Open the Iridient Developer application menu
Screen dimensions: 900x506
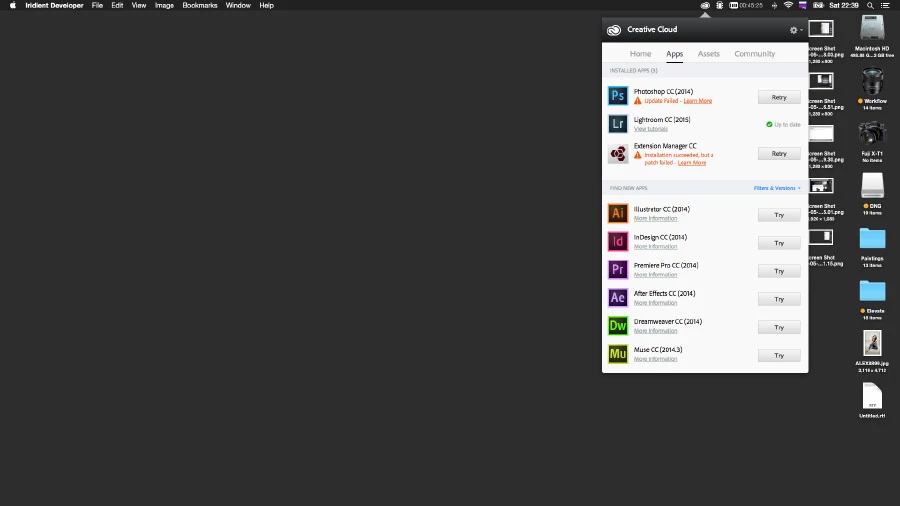click(54, 5)
